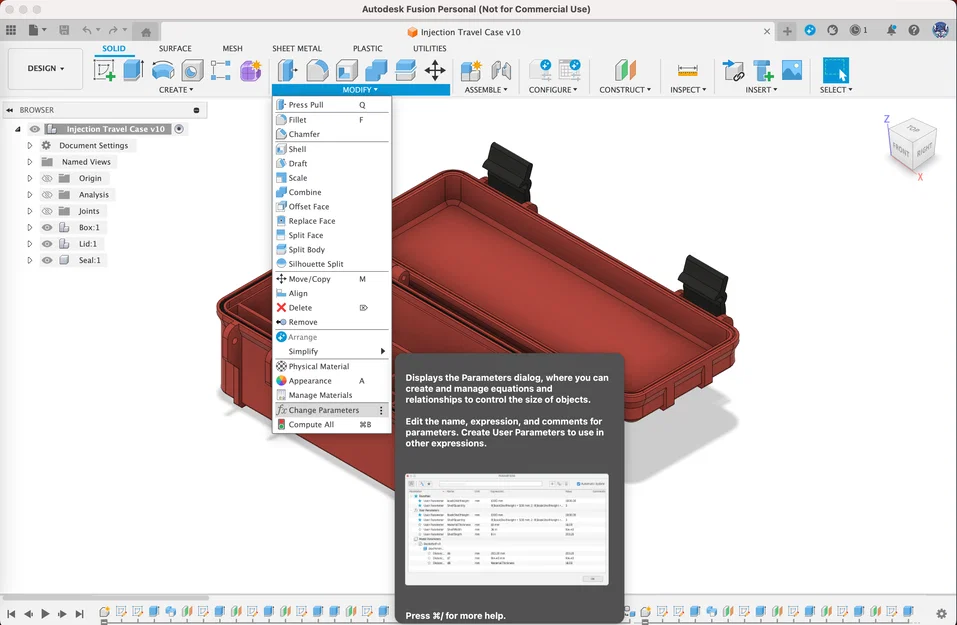The height and width of the screenshot is (625, 957).
Task: Open the CONSTRUCT dropdown menu
Action: [x=625, y=90]
